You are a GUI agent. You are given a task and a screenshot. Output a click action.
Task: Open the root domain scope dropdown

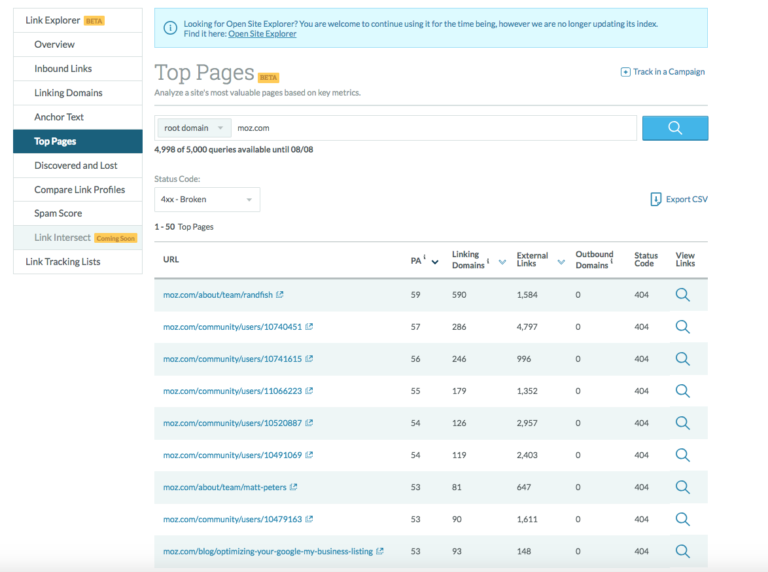194,128
